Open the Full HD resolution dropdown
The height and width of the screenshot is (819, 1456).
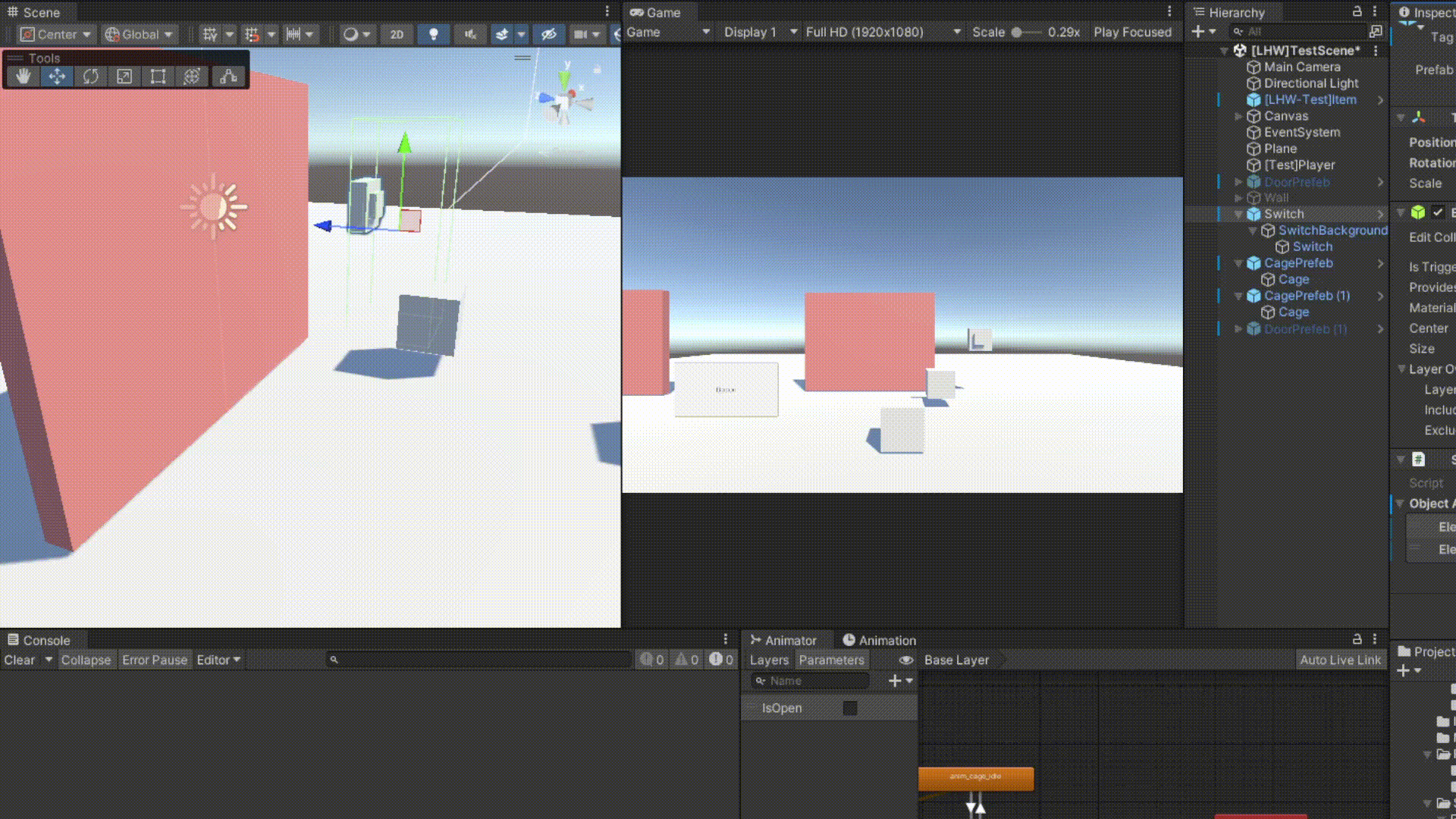coord(883,32)
